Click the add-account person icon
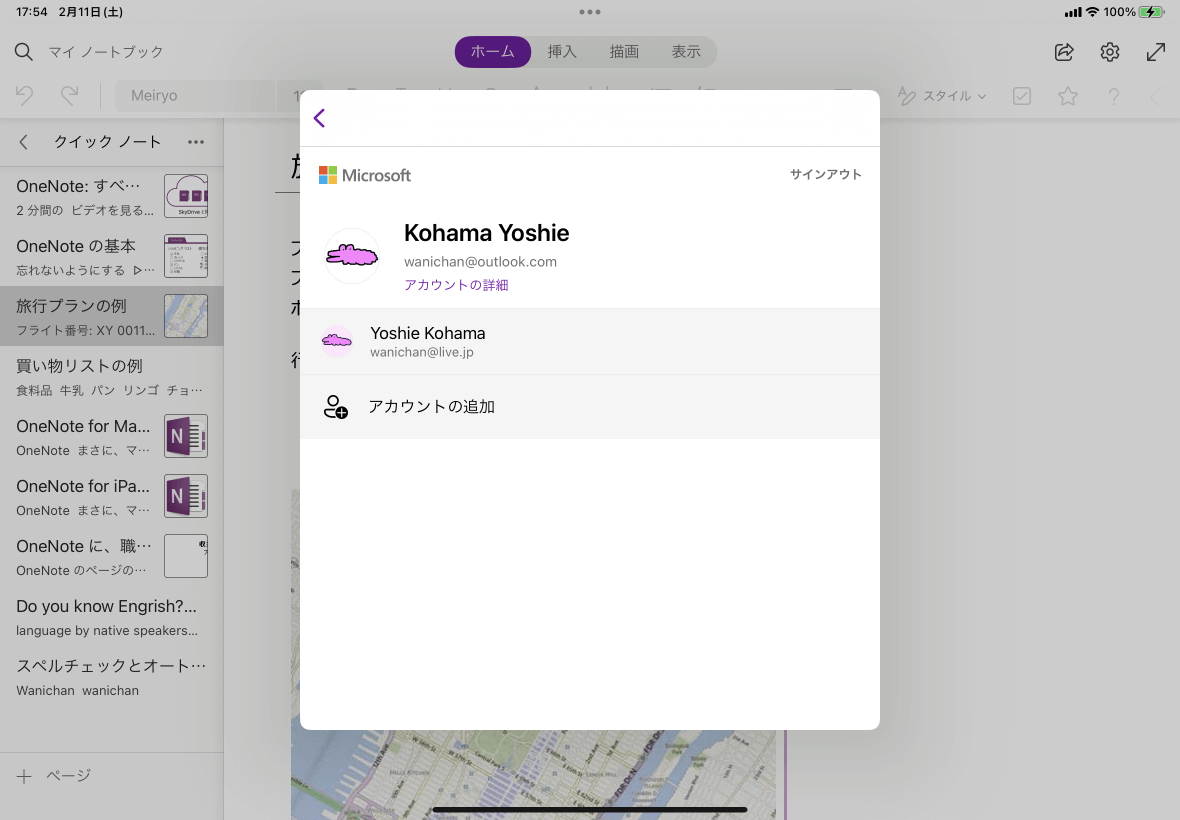Screen dimensions: 1180x820 [x=336, y=407]
